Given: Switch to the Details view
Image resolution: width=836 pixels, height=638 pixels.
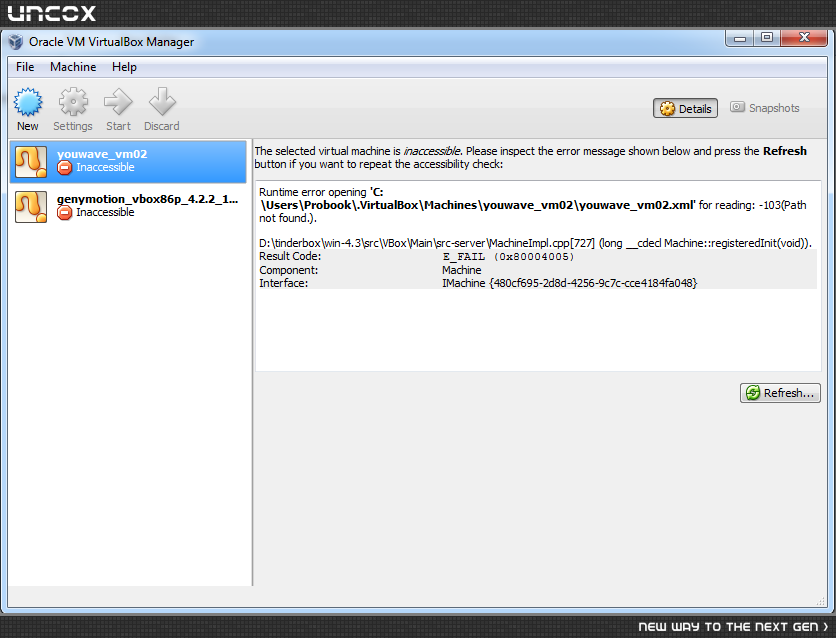Looking at the screenshot, I should coord(686,108).
